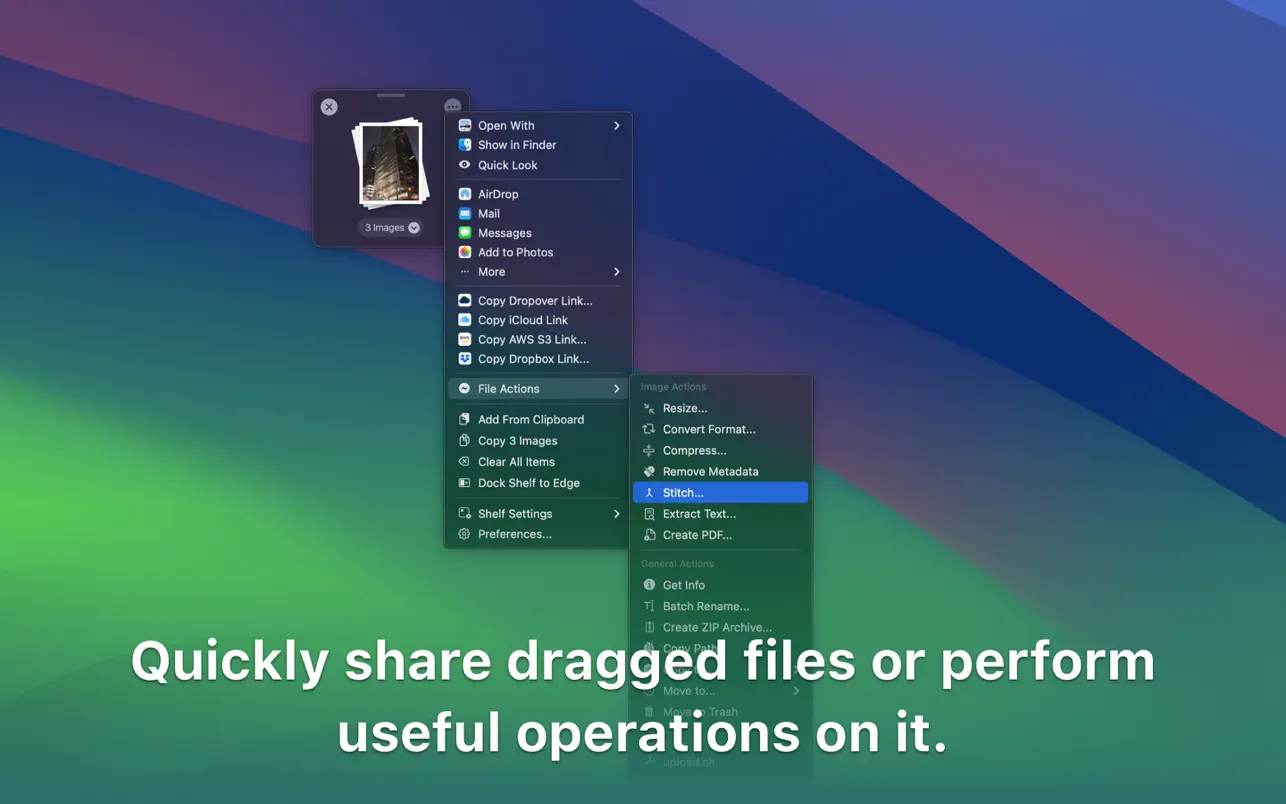Click the Get Info icon
Screen dimensions: 1286x804
(x=649, y=585)
